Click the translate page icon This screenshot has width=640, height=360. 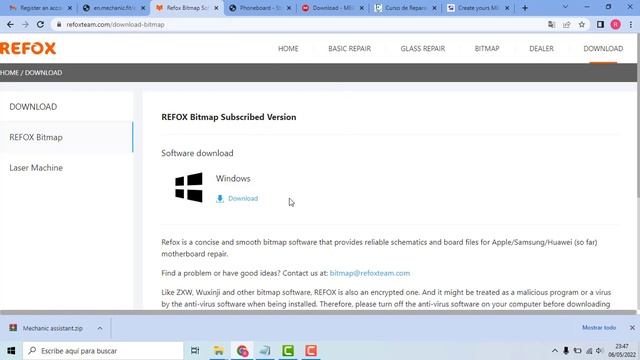click(551, 24)
